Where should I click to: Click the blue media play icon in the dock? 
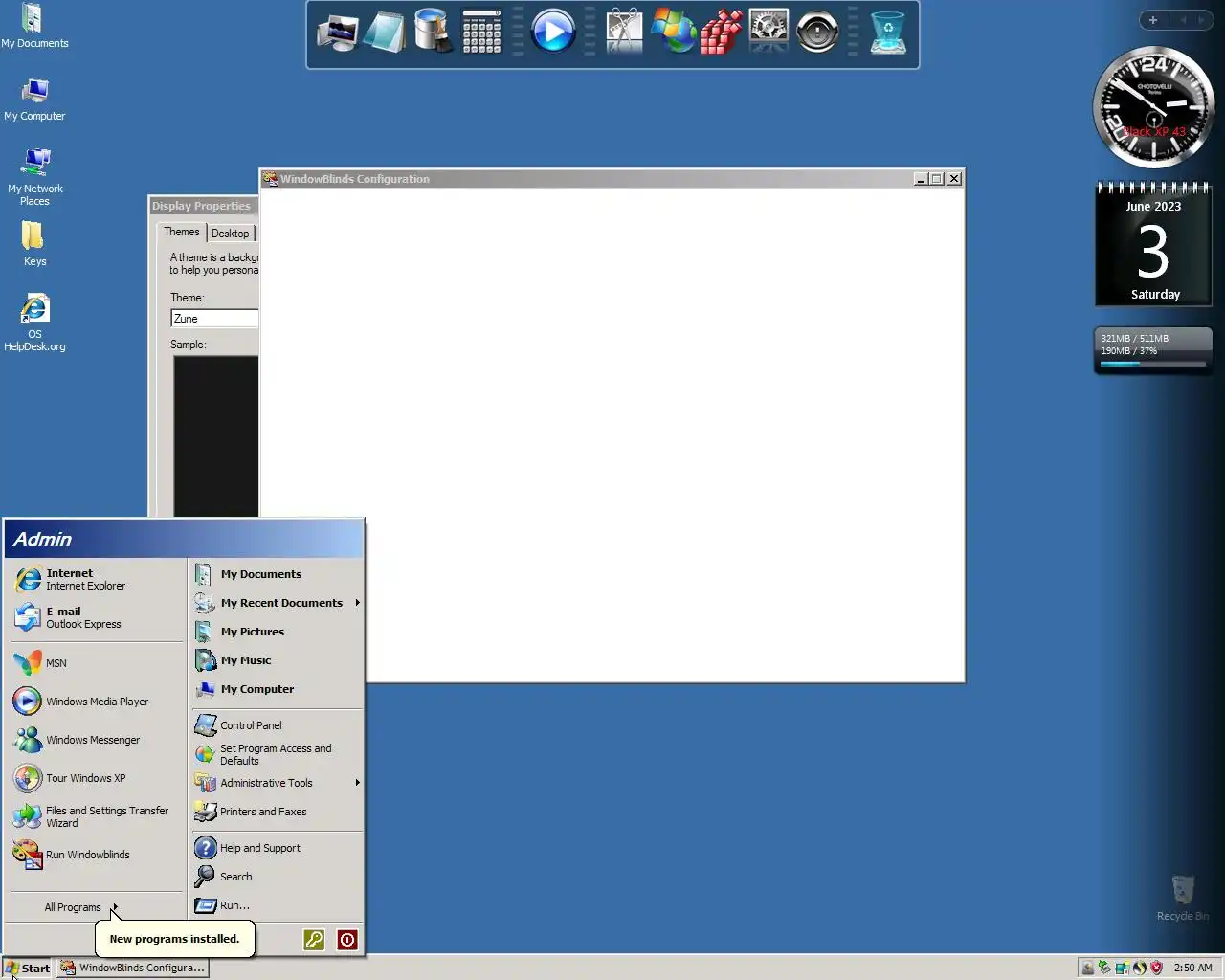pyautogui.click(x=553, y=32)
